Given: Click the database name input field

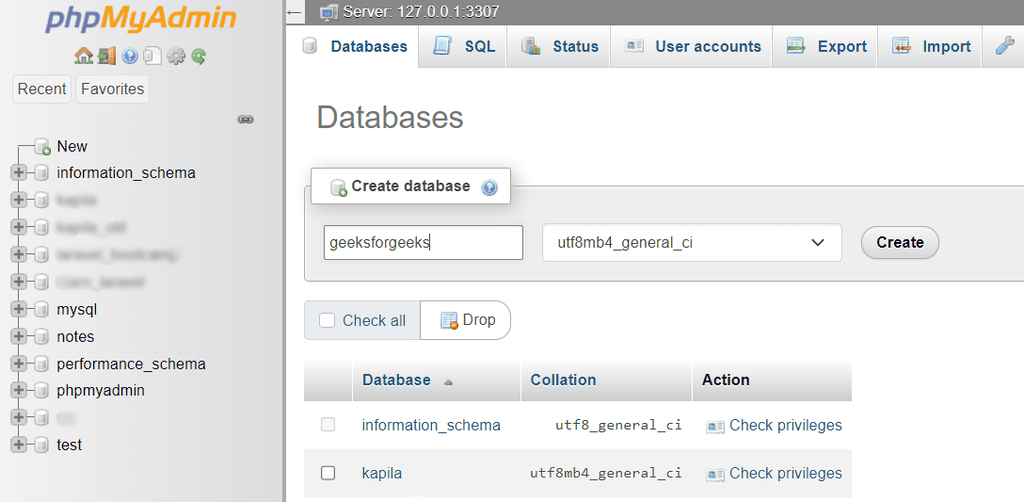Looking at the screenshot, I should 423,242.
